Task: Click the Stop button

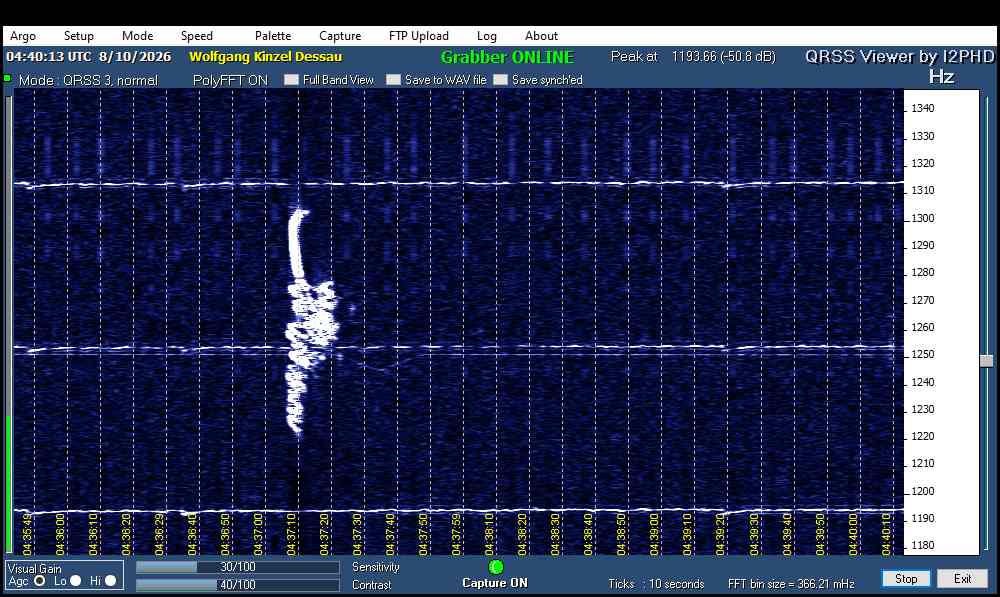Action: pyautogui.click(x=906, y=579)
